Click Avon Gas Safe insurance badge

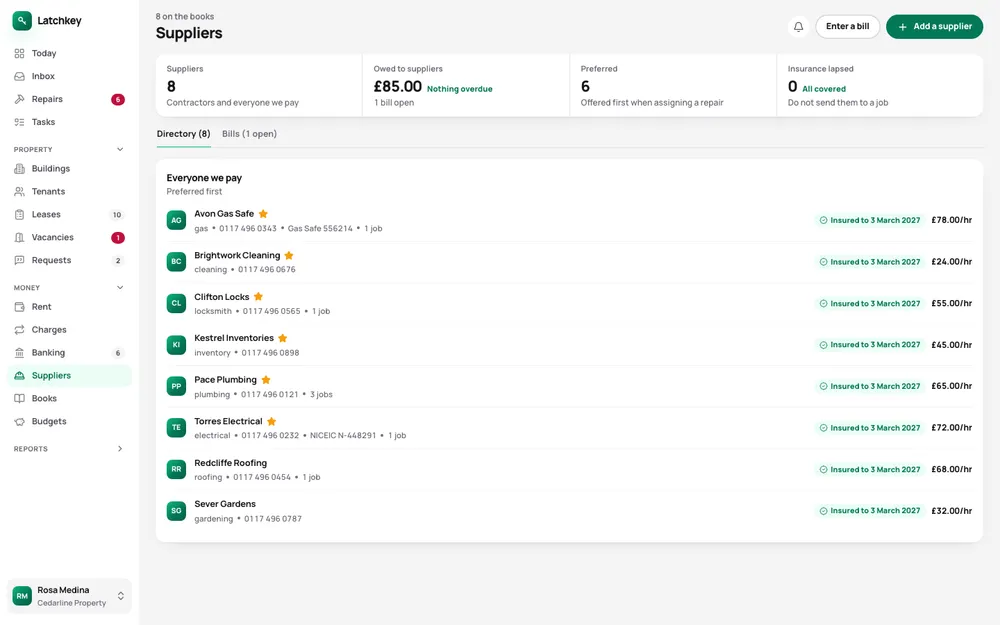point(870,221)
